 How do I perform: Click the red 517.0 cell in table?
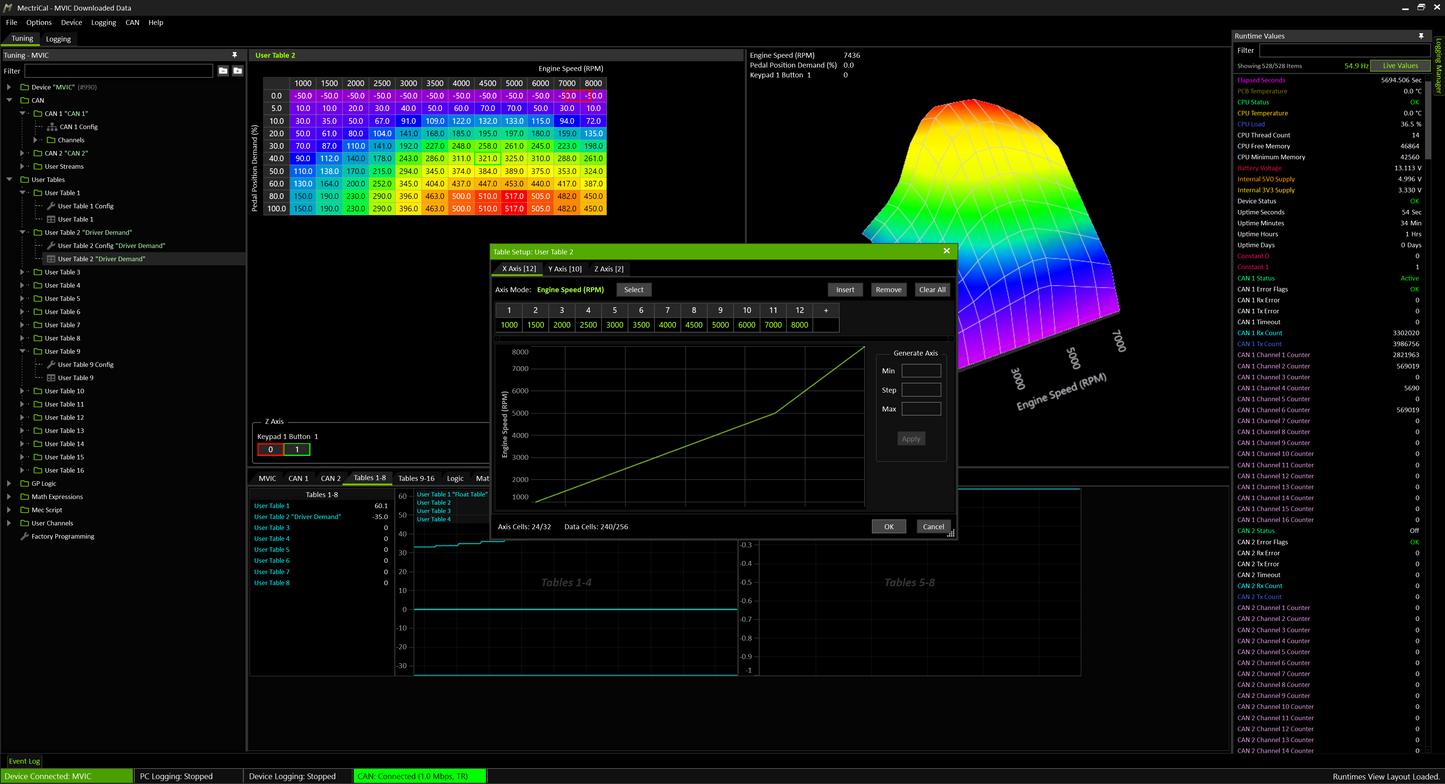(x=513, y=197)
